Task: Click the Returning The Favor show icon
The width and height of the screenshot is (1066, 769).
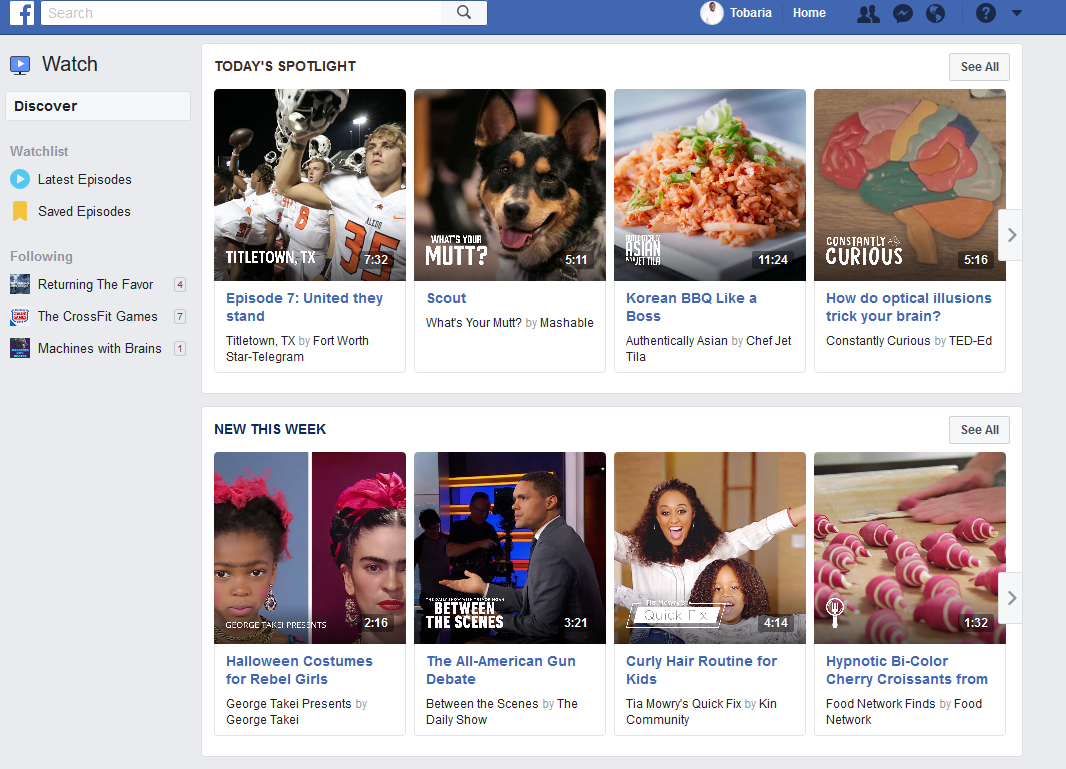Action: [x=20, y=284]
